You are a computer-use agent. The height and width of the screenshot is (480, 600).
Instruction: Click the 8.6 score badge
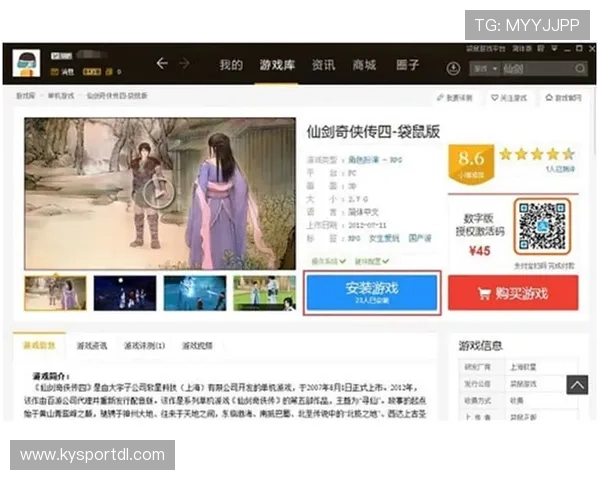pos(471,164)
